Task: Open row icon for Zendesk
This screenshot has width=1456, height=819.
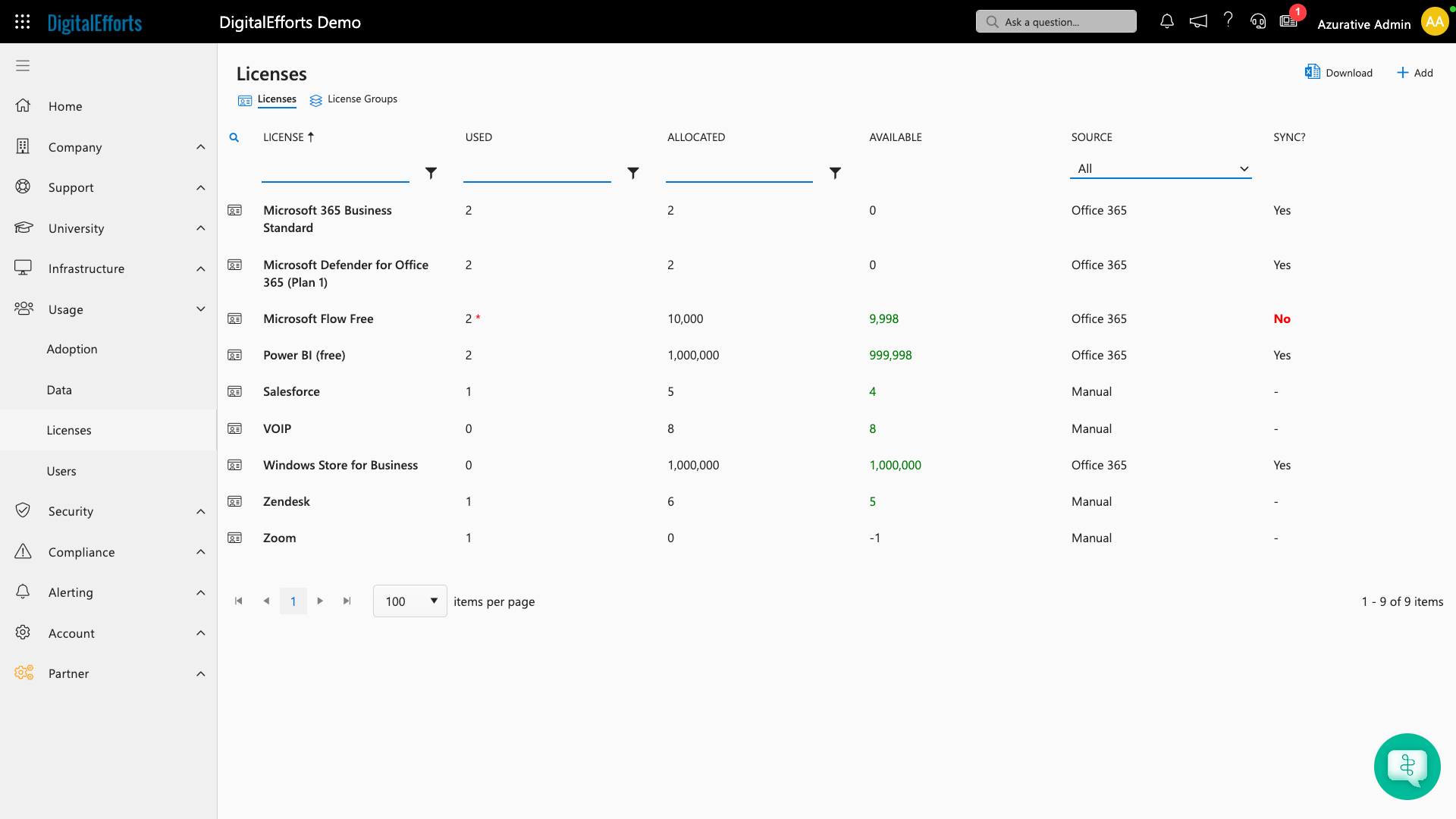Action: coord(235,501)
